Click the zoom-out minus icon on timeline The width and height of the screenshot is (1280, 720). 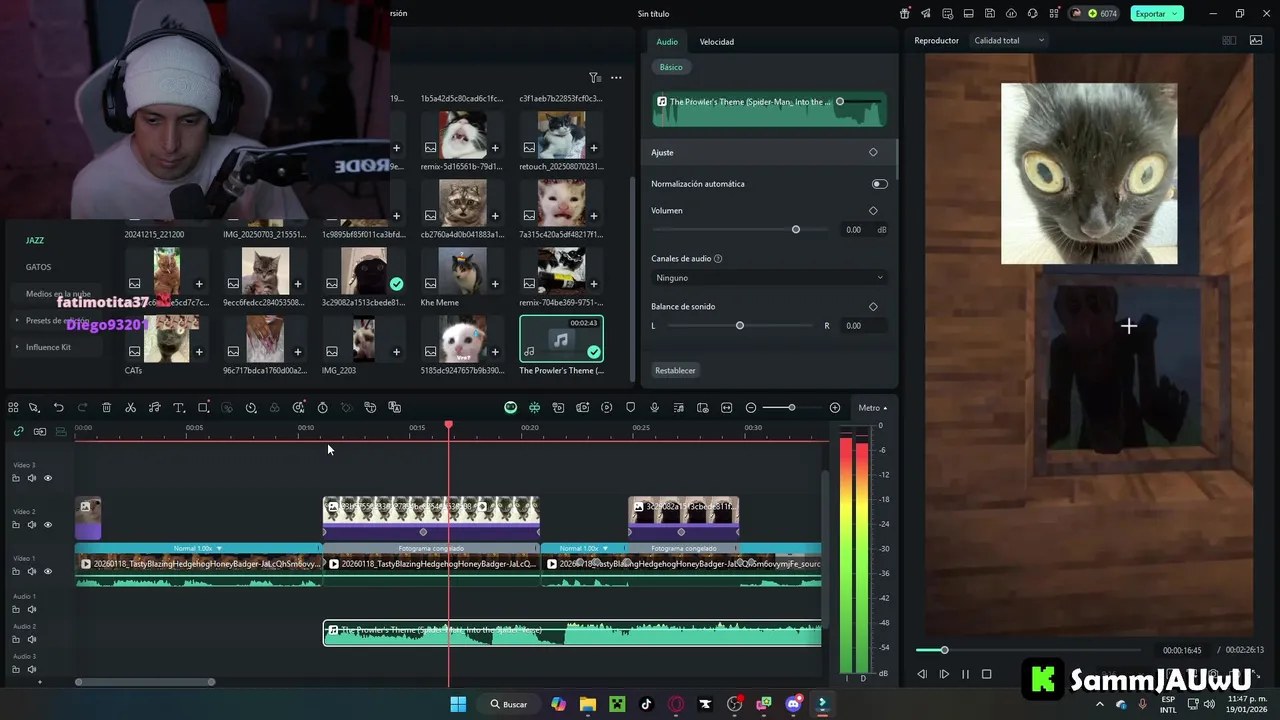coord(751,408)
